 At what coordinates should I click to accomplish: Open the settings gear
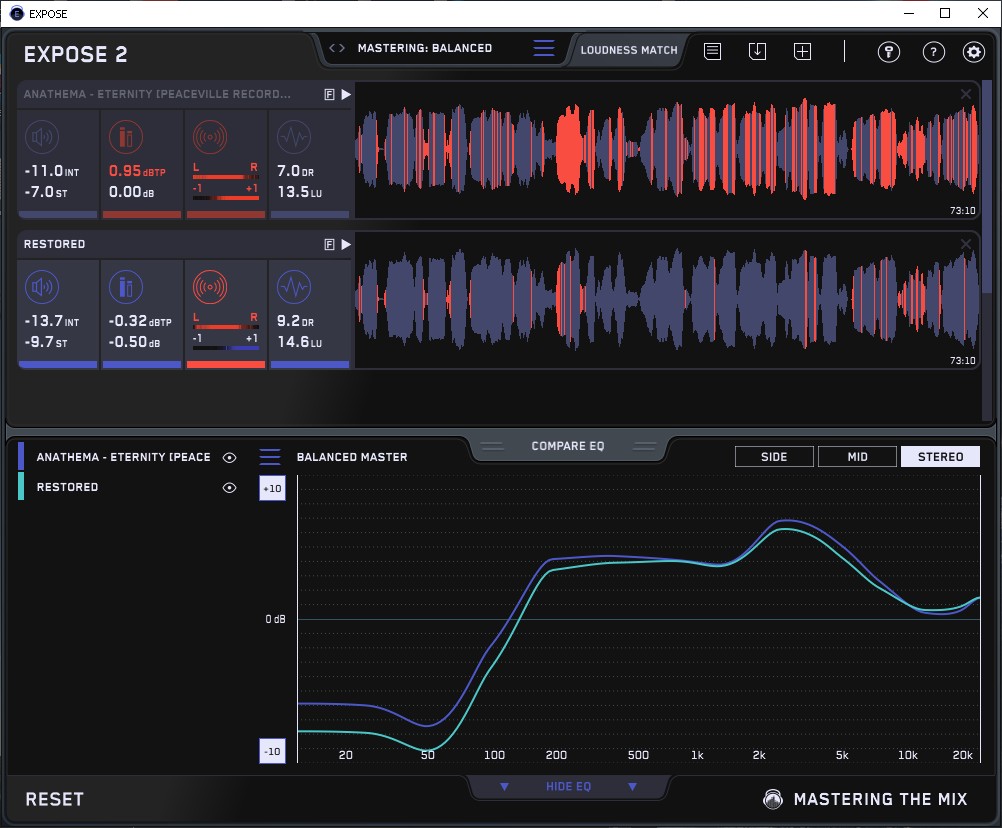click(973, 52)
